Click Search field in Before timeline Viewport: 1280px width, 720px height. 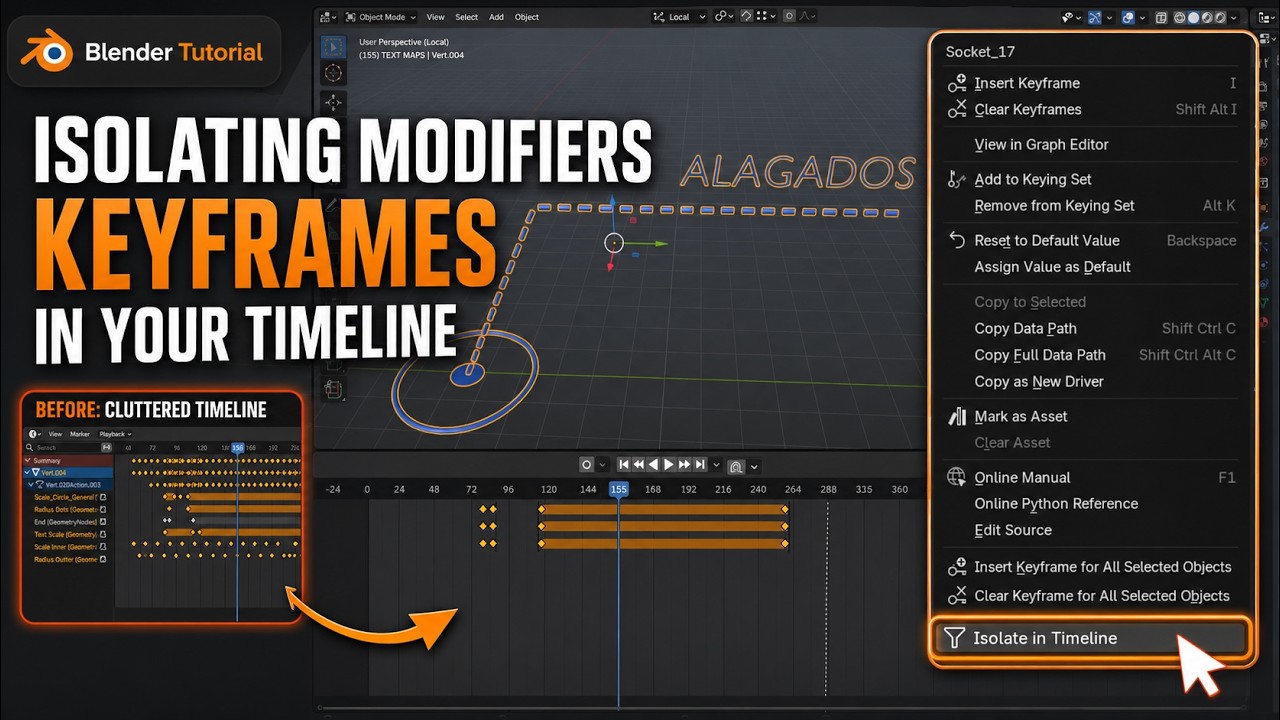(x=63, y=448)
